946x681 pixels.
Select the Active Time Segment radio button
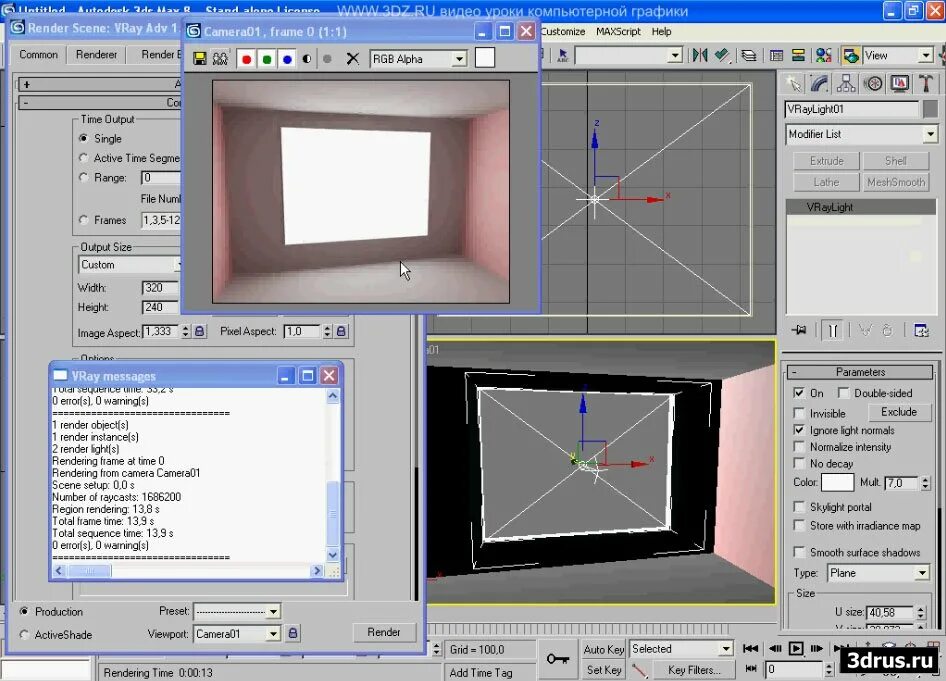click(84, 157)
